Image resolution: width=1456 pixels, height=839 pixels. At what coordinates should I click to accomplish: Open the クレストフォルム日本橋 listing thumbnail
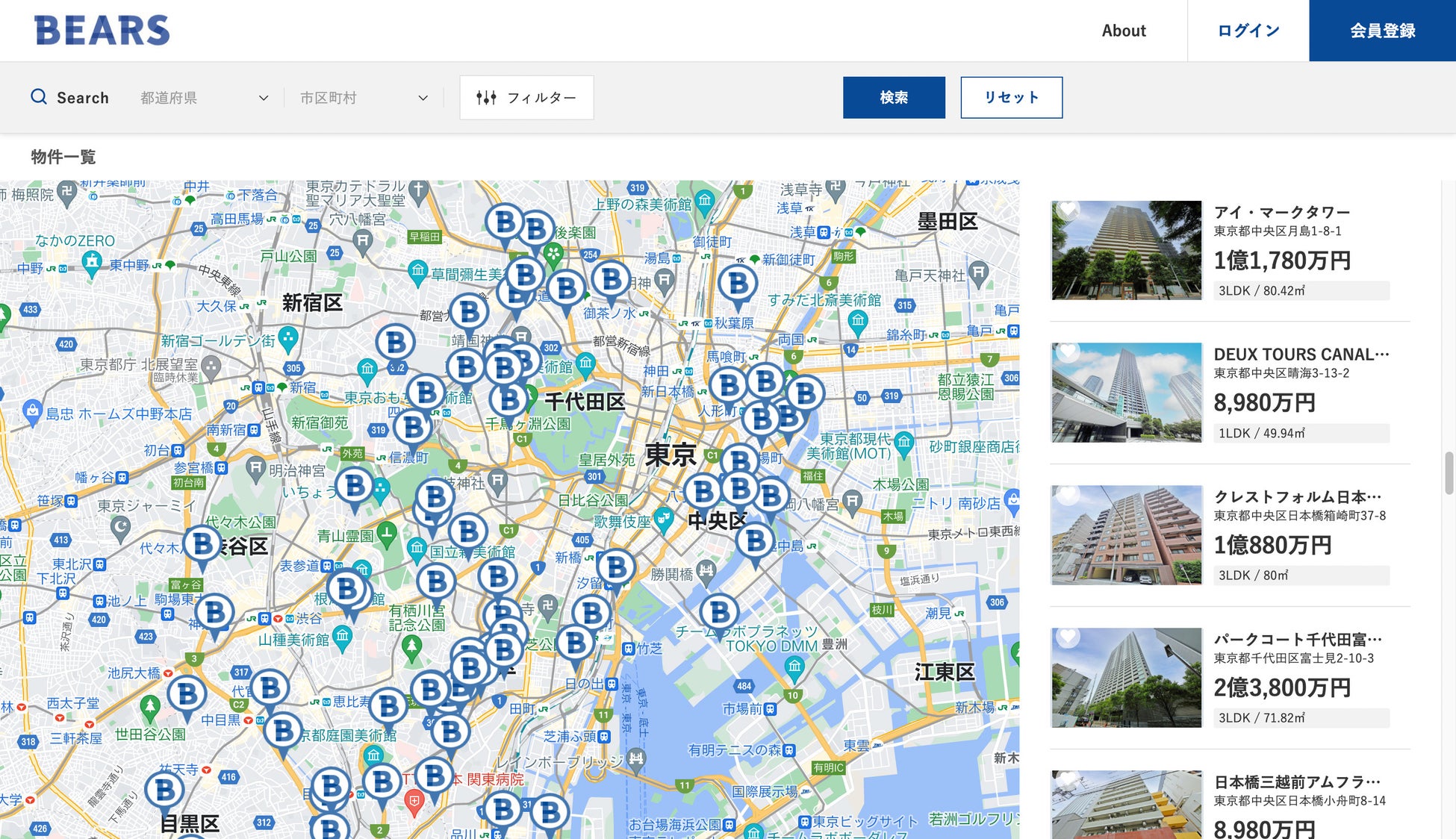[x=1126, y=535]
